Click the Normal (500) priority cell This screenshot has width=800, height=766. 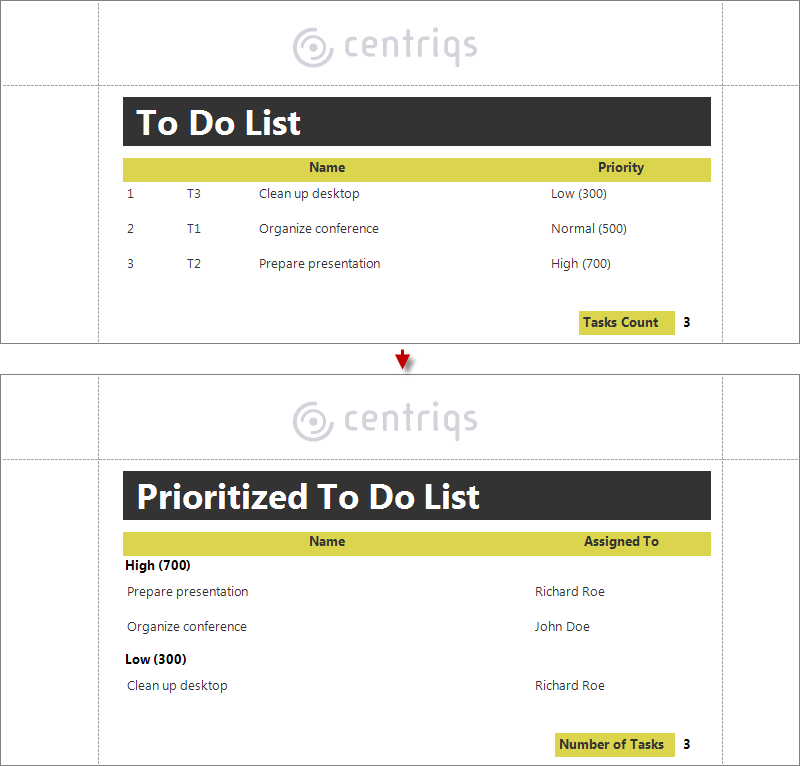click(x=589, y=229)
